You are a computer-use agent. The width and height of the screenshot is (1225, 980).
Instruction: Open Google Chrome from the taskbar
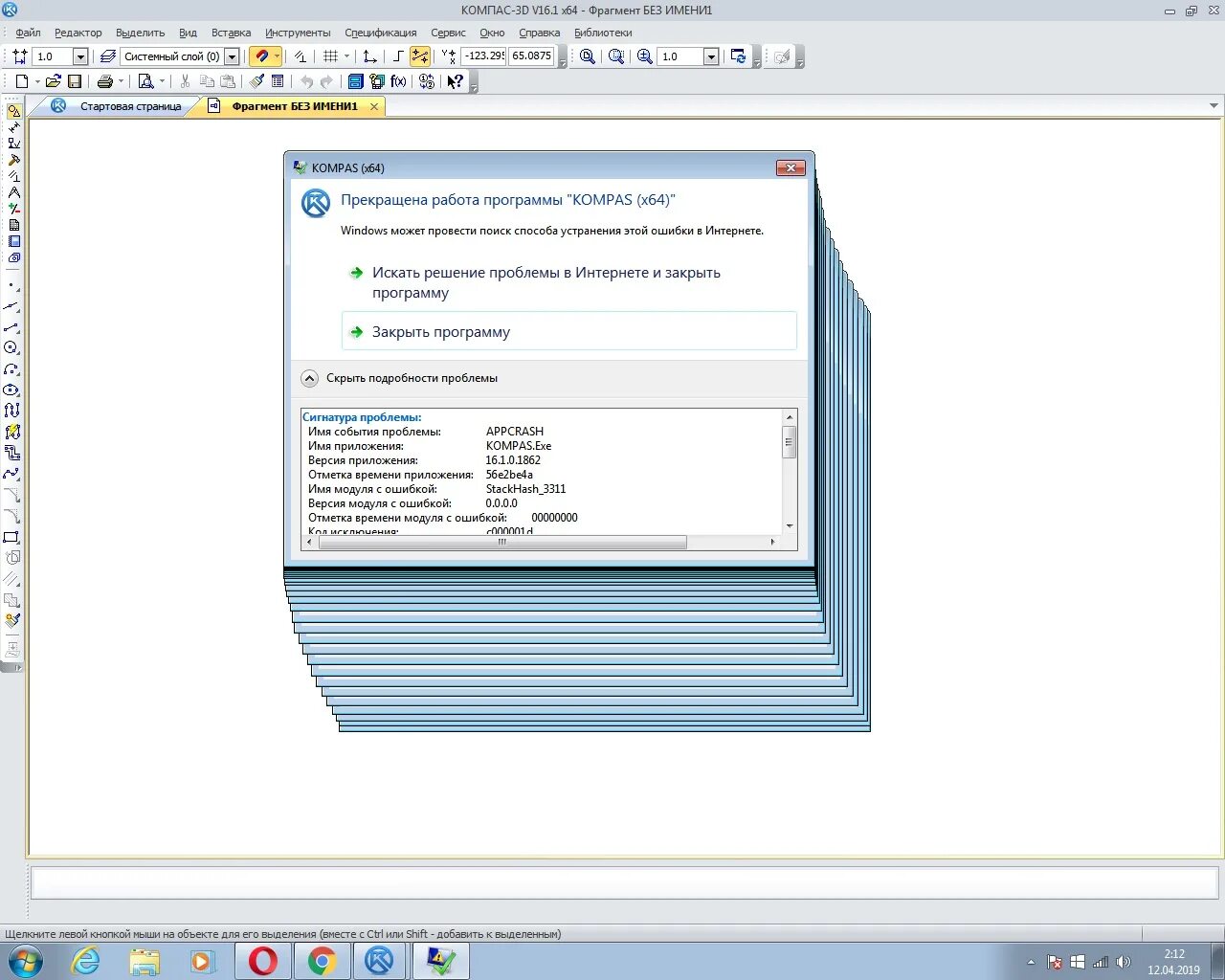click(x=322, y=961)
